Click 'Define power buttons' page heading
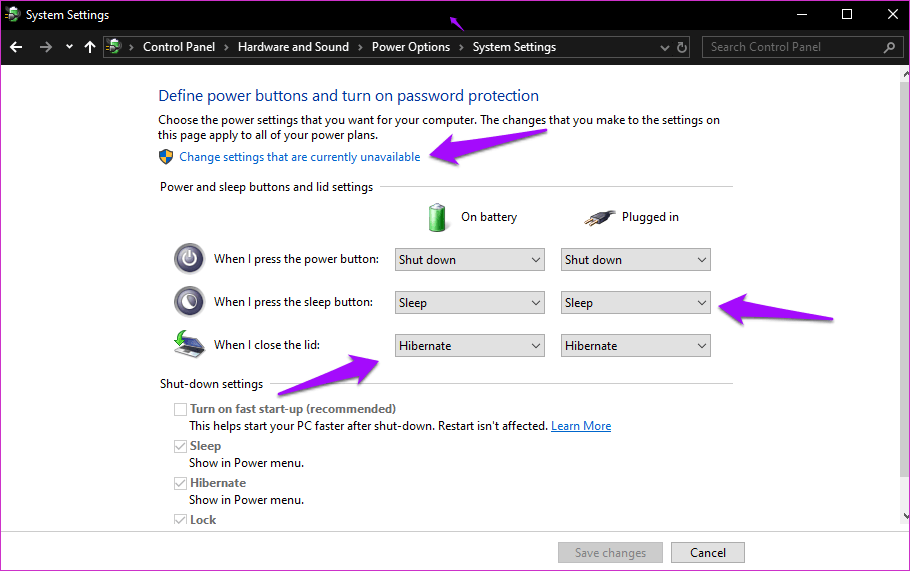The image size is (910, 571). click(x=348, y=96)
